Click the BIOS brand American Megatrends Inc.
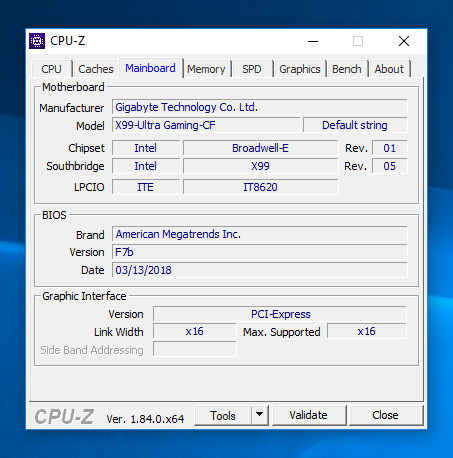 (259, 234)
